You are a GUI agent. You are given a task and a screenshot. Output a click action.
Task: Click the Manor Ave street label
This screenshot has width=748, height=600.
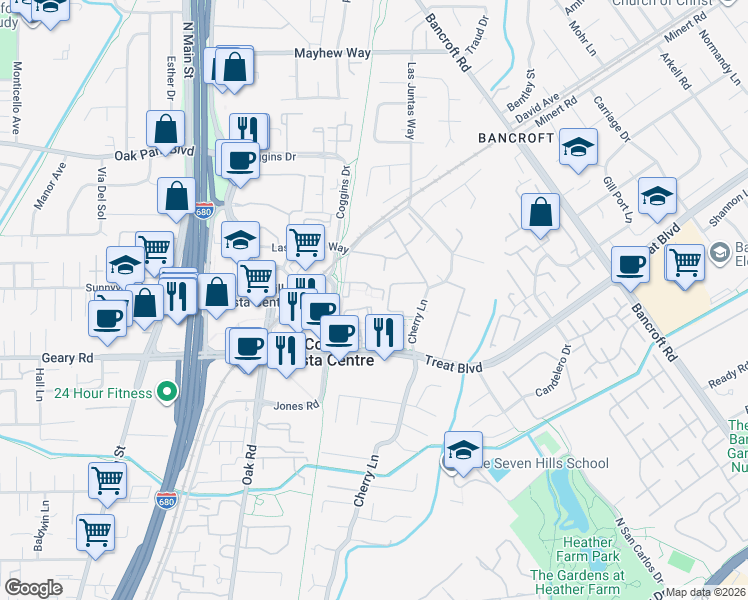(50, 186)
